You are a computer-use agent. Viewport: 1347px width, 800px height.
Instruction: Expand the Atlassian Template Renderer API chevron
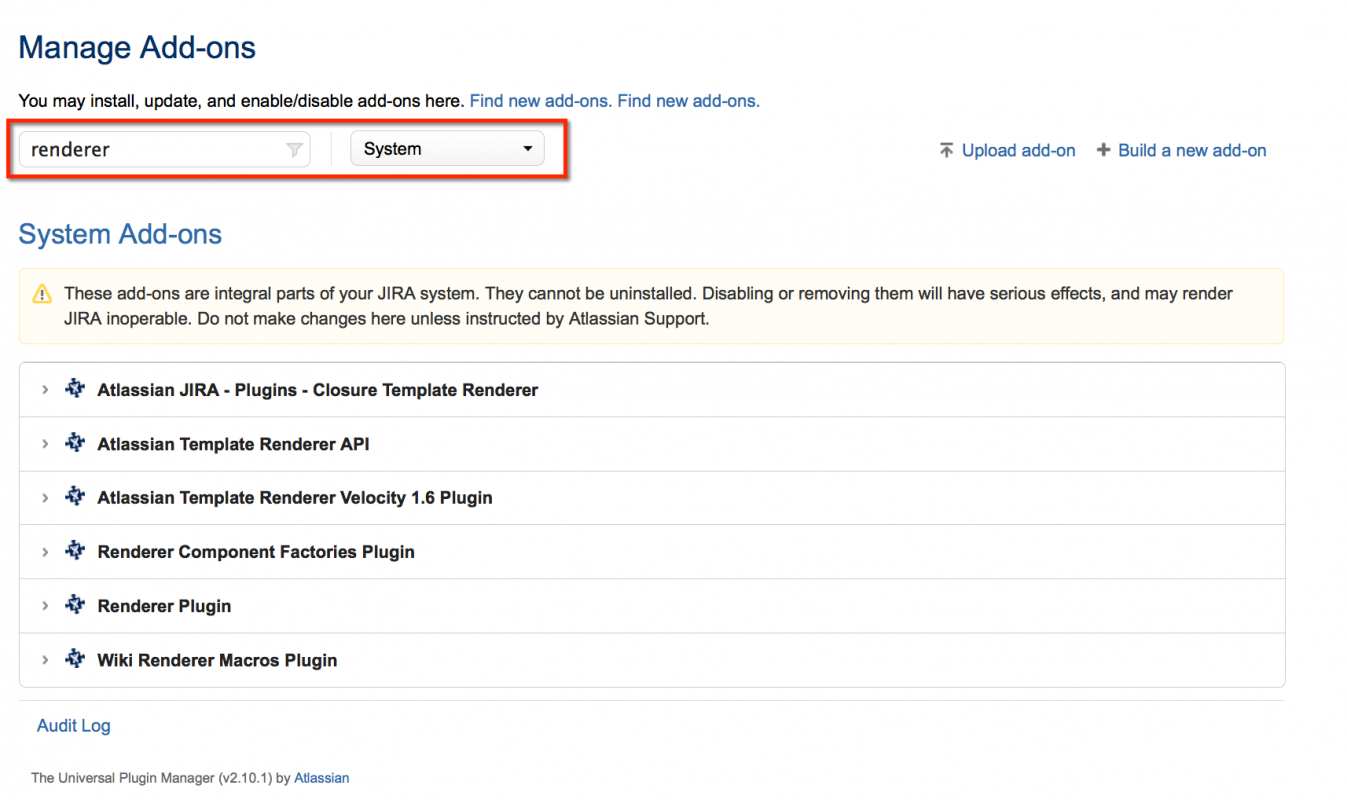pos(45,444)
